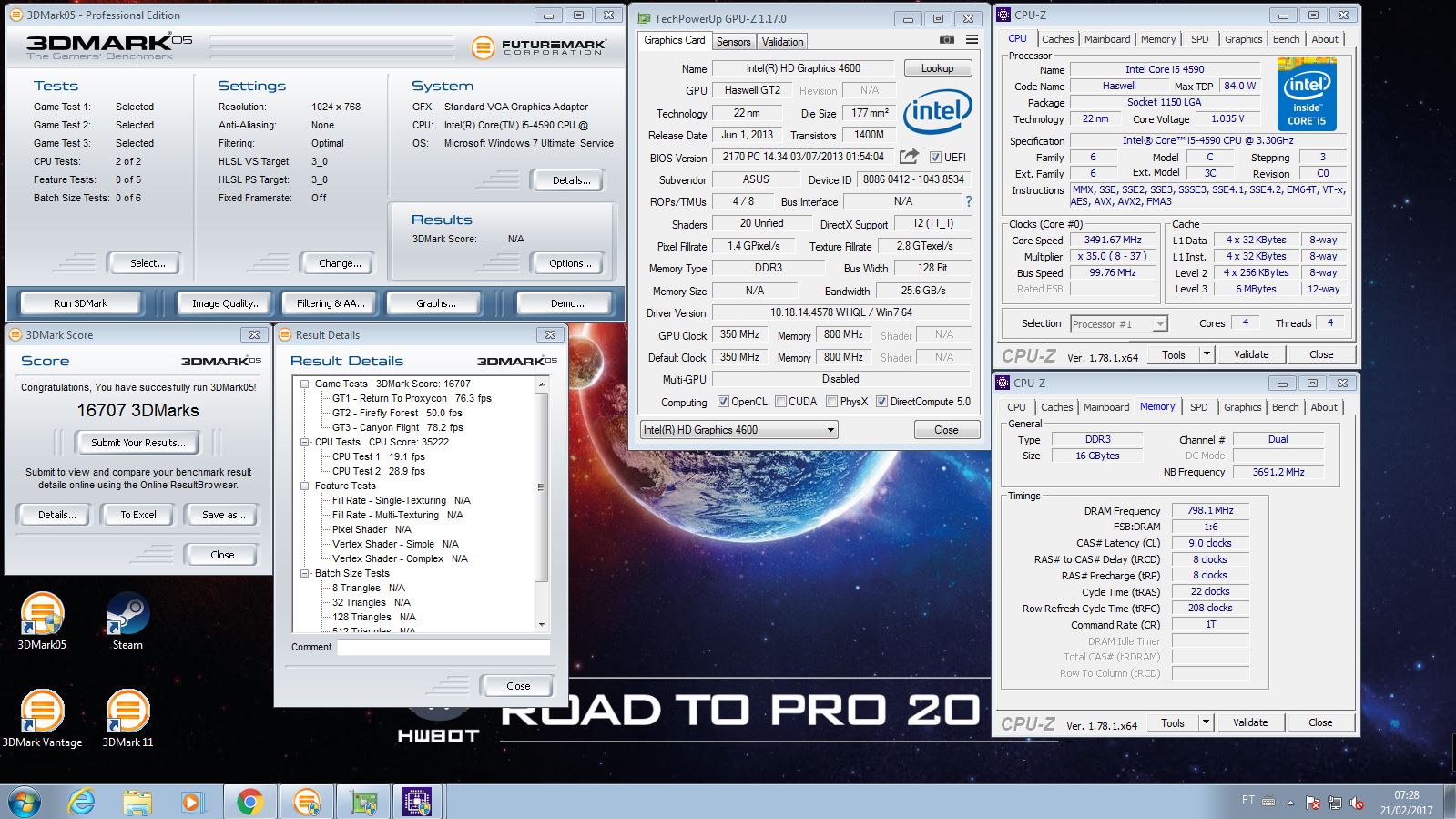Image resolution: width=1456 pixels, height=819 pixels.
Task: Click the Result Details vertical scrollbar
Action: pyautogui.click(x=542, y=504)
